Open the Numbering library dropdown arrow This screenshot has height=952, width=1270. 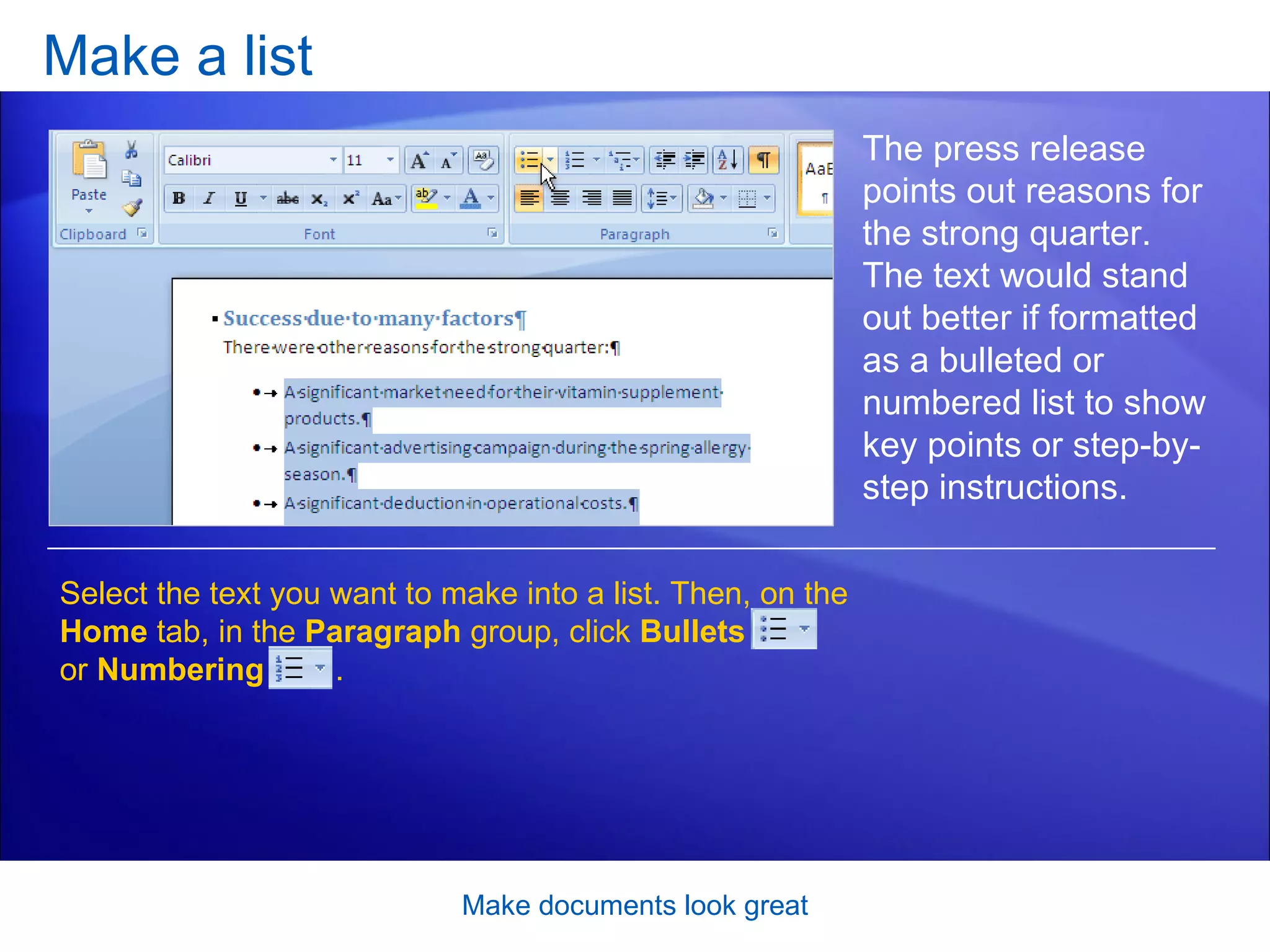(x=597, y=161)
